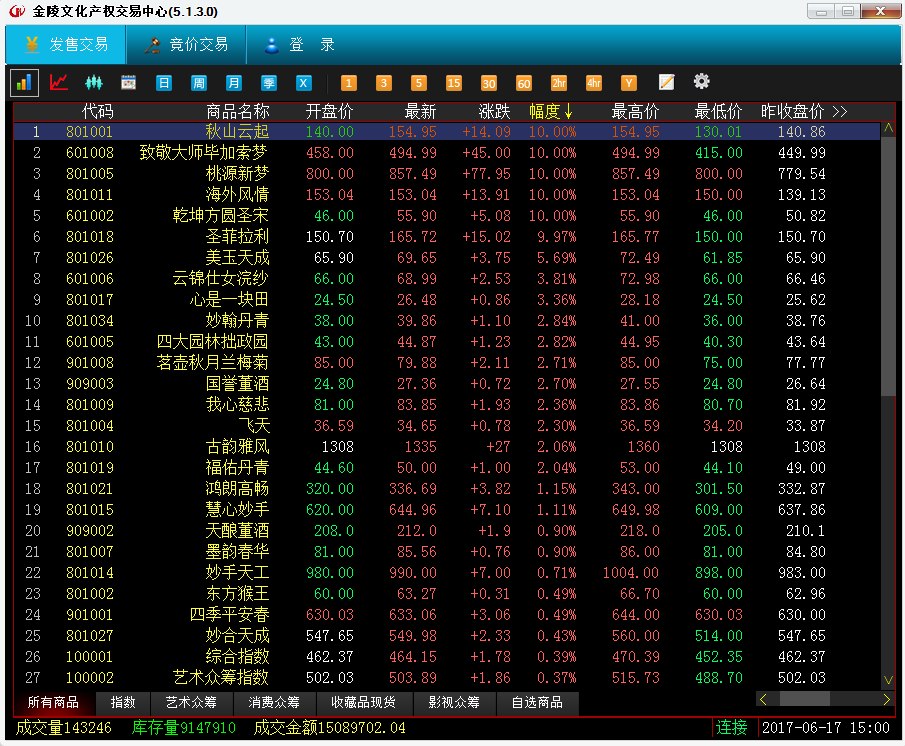905x746 pixels.
Task: Click the horizontal scrollbar thumb
Action: pyautogui.click(x=805, y=700)
